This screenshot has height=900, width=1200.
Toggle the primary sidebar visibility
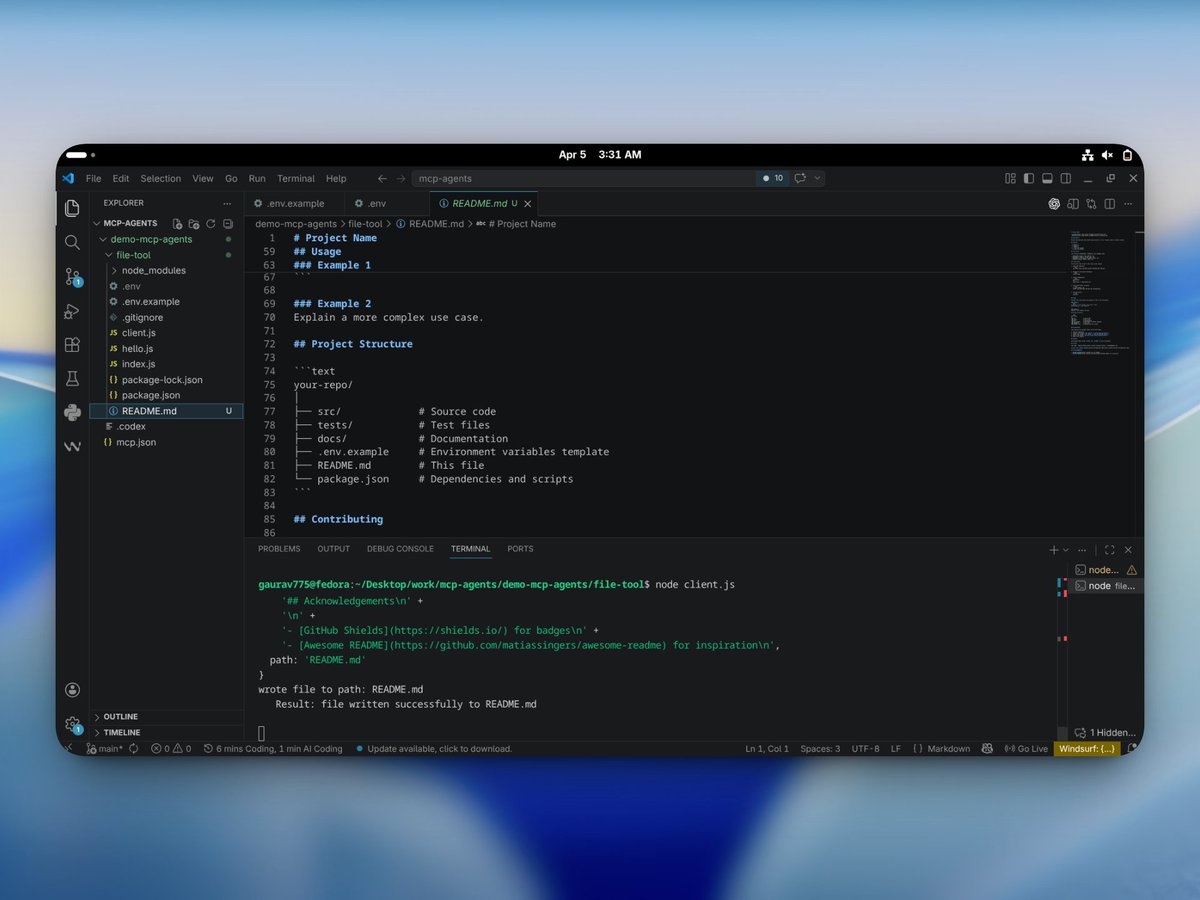(1029, 179)
